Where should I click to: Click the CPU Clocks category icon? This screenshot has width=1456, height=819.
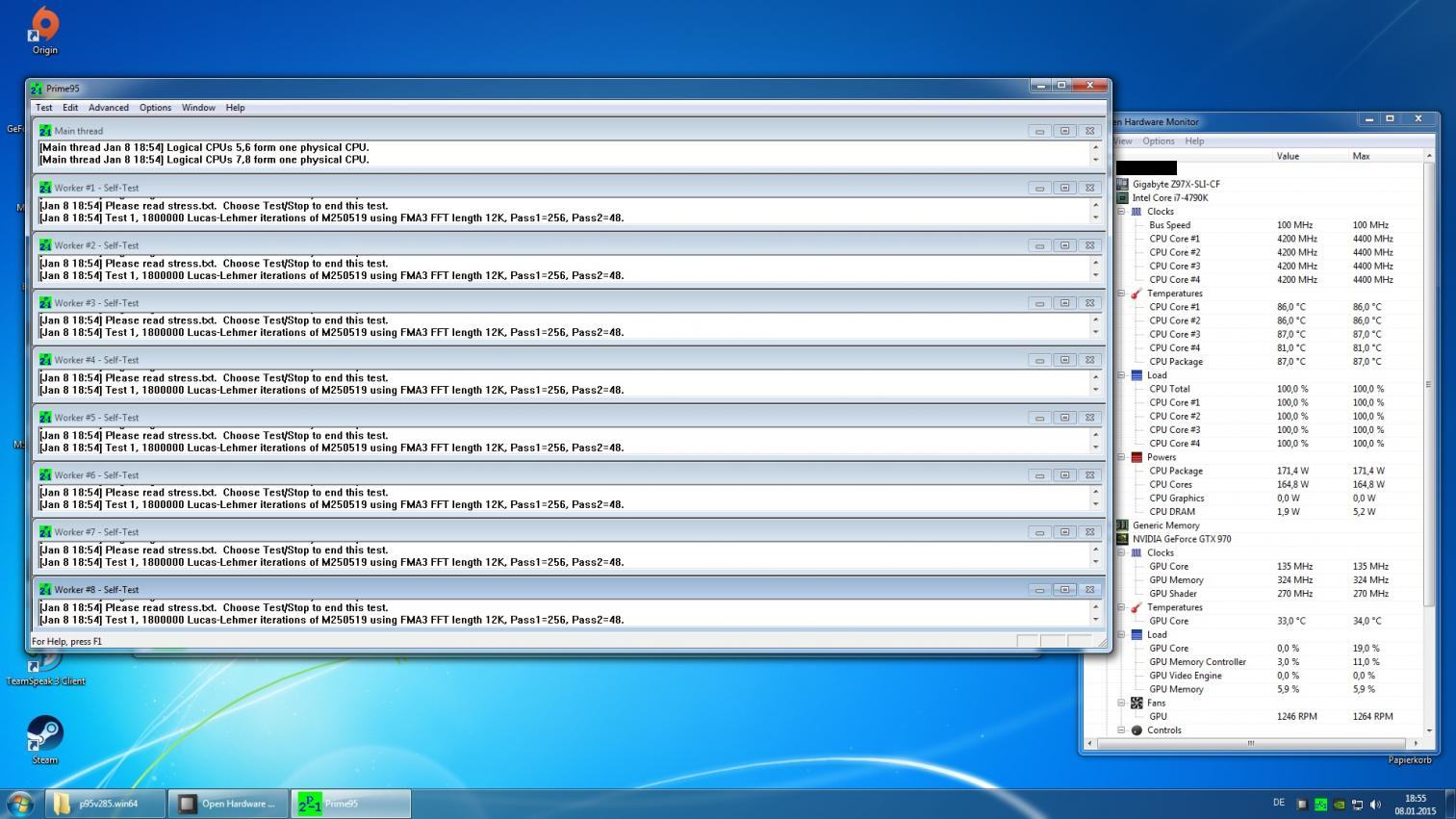[x=1137, y=212]
